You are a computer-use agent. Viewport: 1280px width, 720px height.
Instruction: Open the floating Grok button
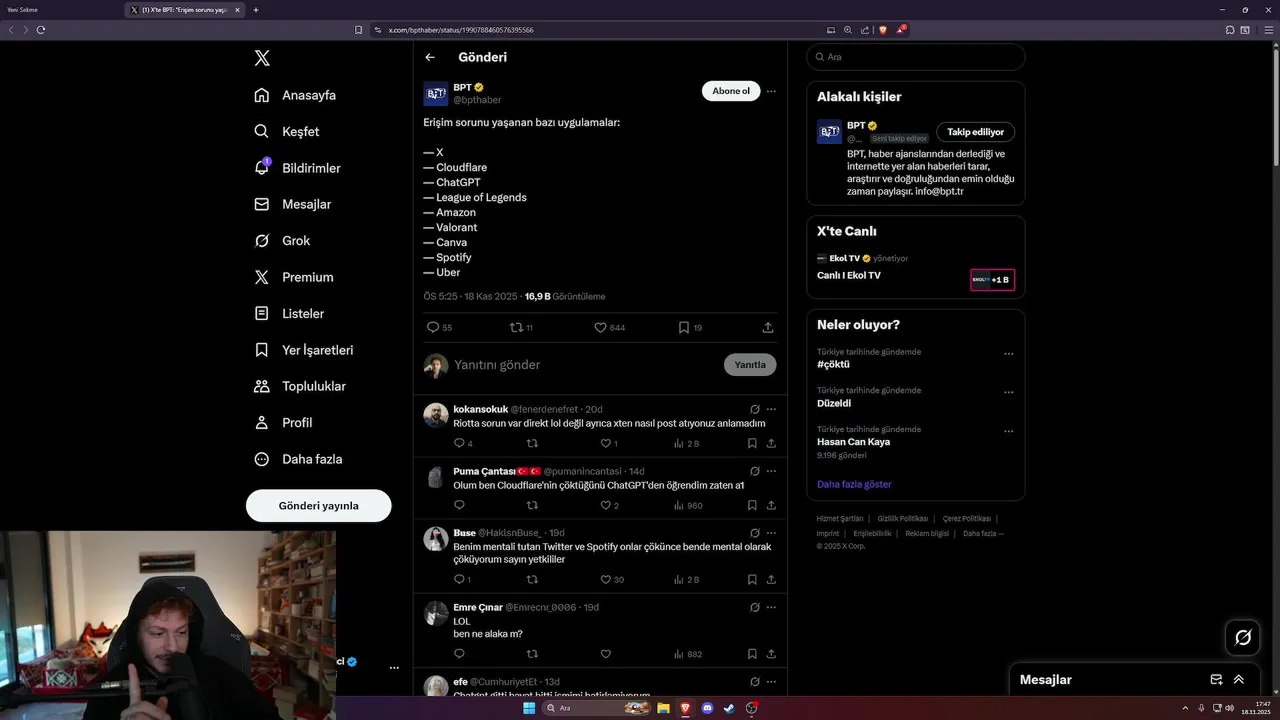point(1243,637)
